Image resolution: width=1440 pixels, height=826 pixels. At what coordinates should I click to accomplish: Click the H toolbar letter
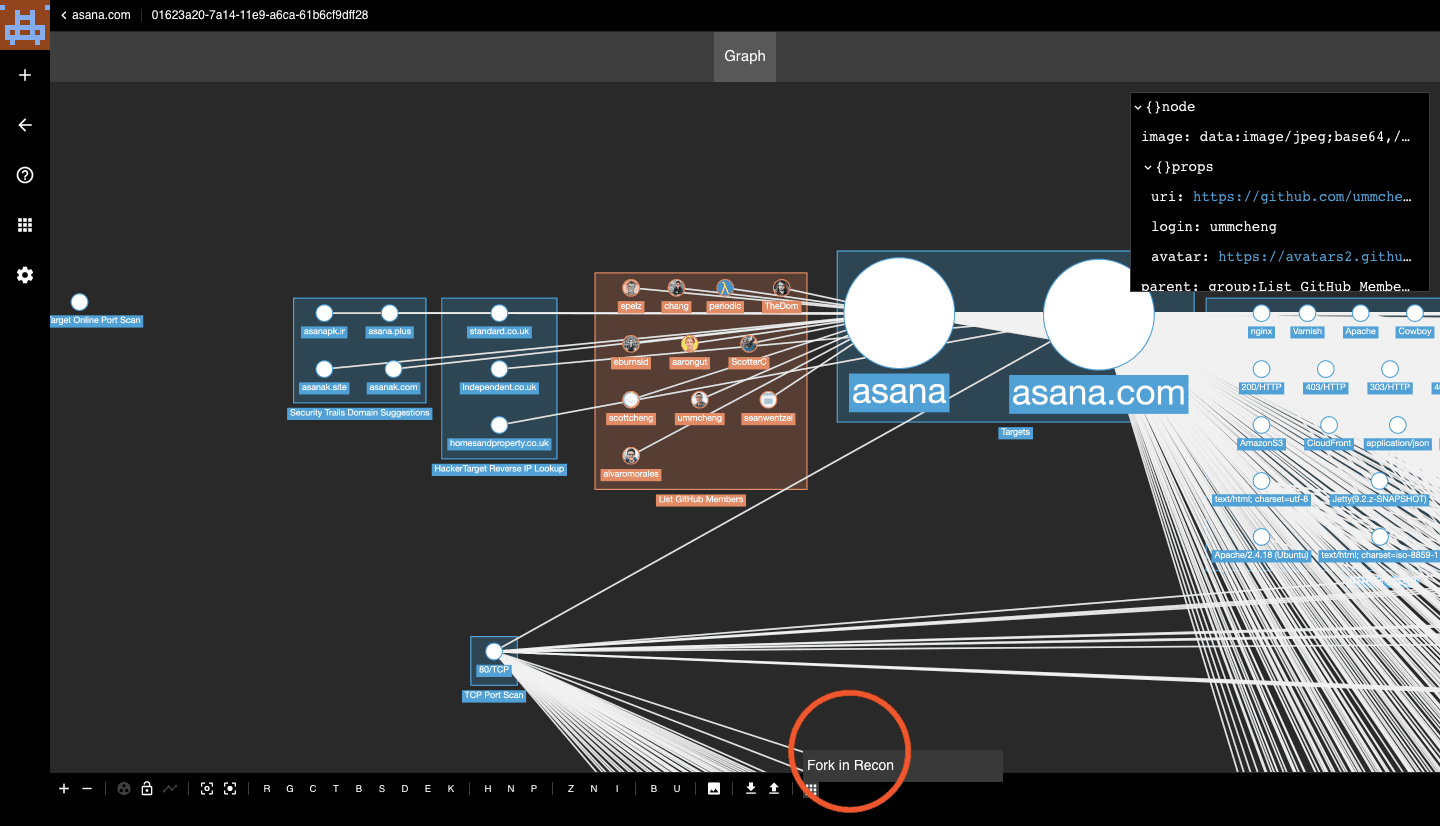tap(488, 789)
